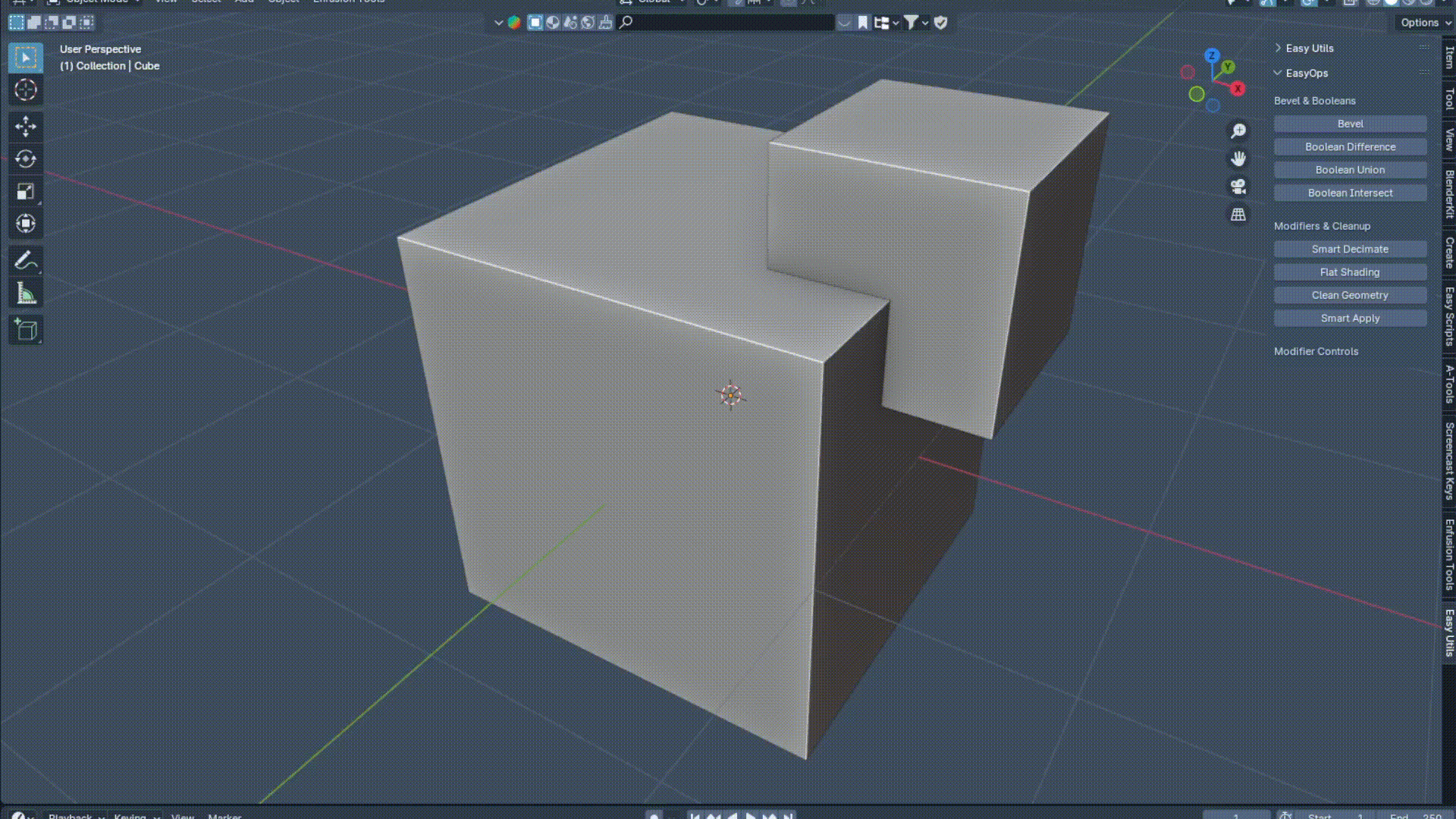Apply Boolean Intersect
Screen dimensions: 1456x819
[x=1350, y=193]
